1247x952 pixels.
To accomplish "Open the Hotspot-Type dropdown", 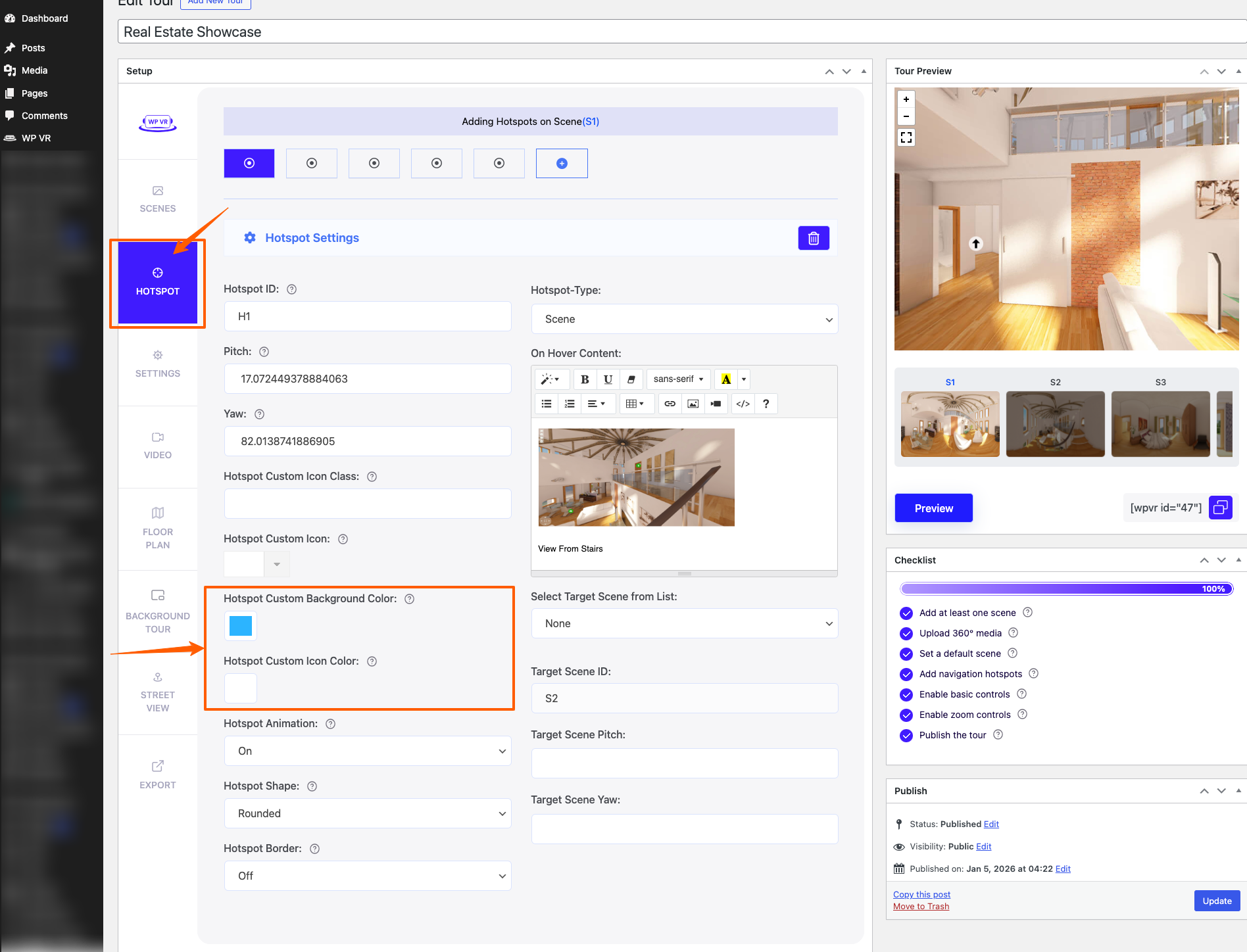I will [x=684, y=319].
